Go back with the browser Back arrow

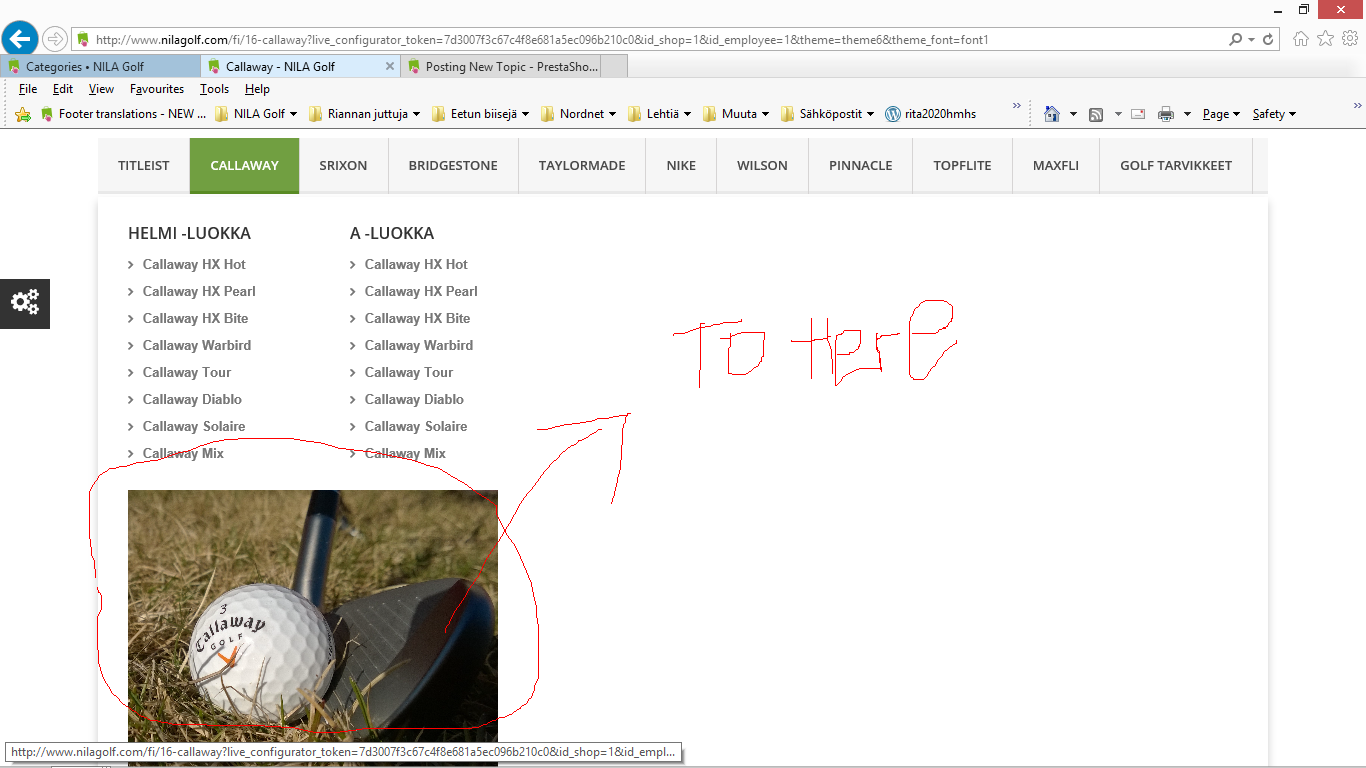[20, 39]
